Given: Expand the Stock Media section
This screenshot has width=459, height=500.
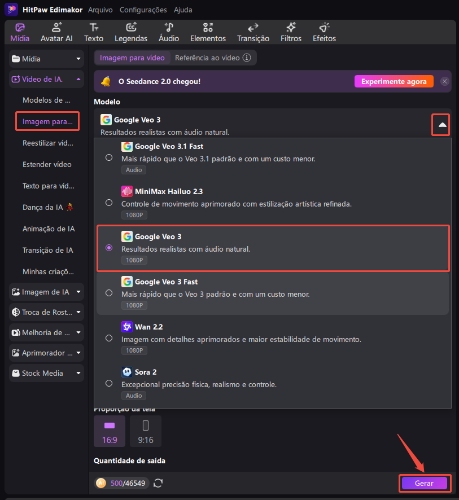Looking at the screenshot, I should [46, 373].
